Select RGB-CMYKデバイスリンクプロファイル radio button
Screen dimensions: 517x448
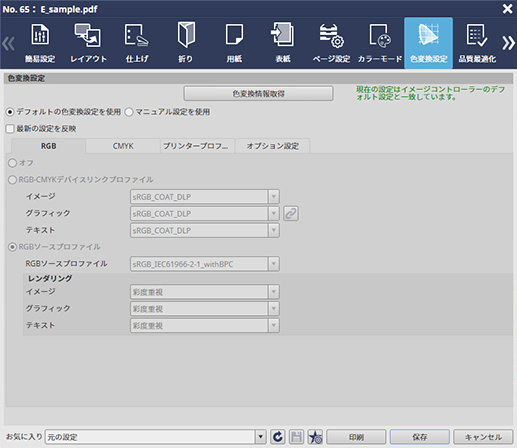click(x=12, y=180)
